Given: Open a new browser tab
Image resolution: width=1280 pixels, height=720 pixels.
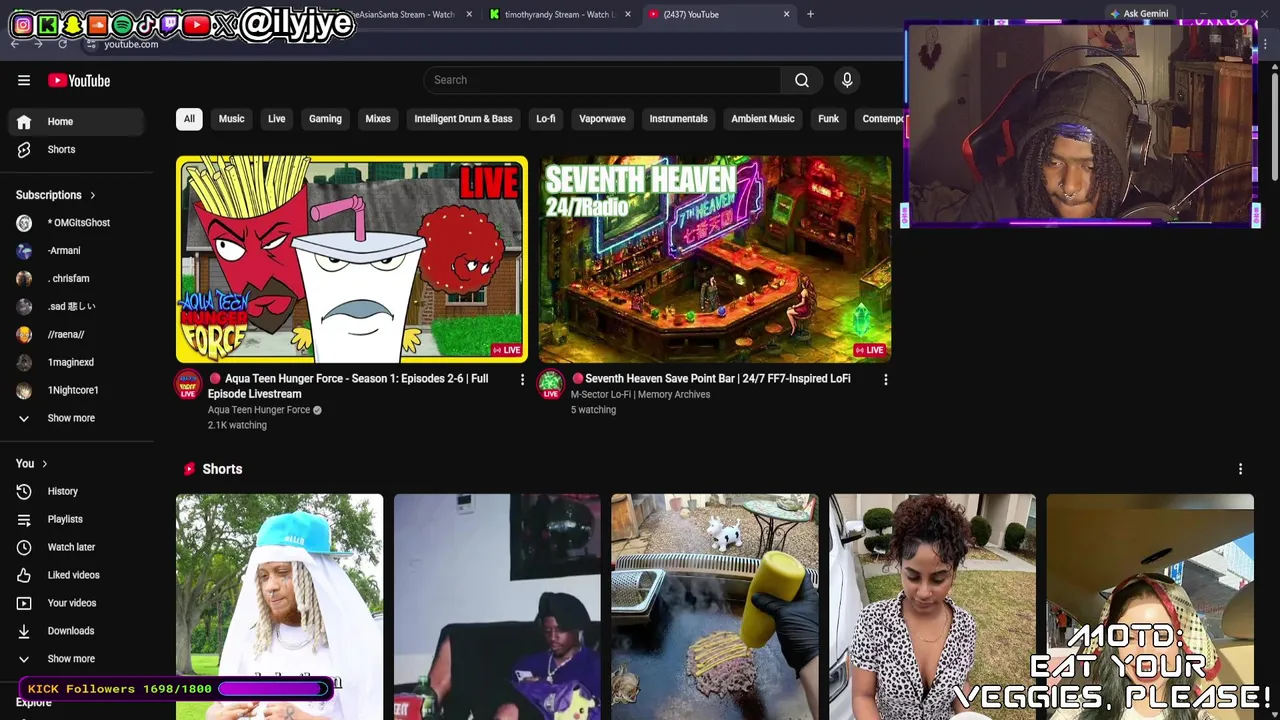Looking at the screenshot, I should [x=810, y=14].
